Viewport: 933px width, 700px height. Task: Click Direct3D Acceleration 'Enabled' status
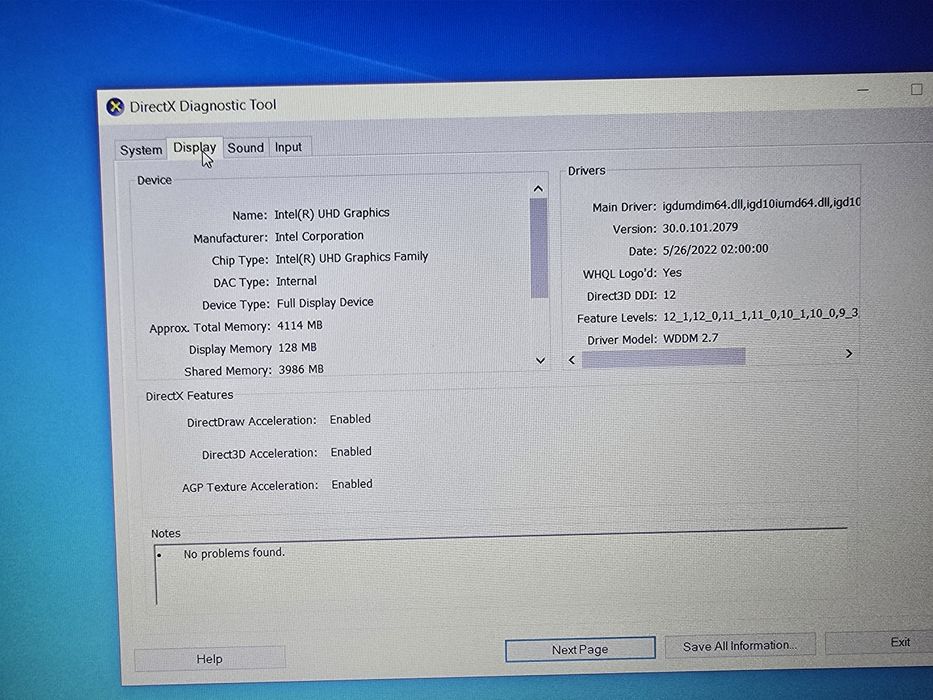click(x=351, y=452)
